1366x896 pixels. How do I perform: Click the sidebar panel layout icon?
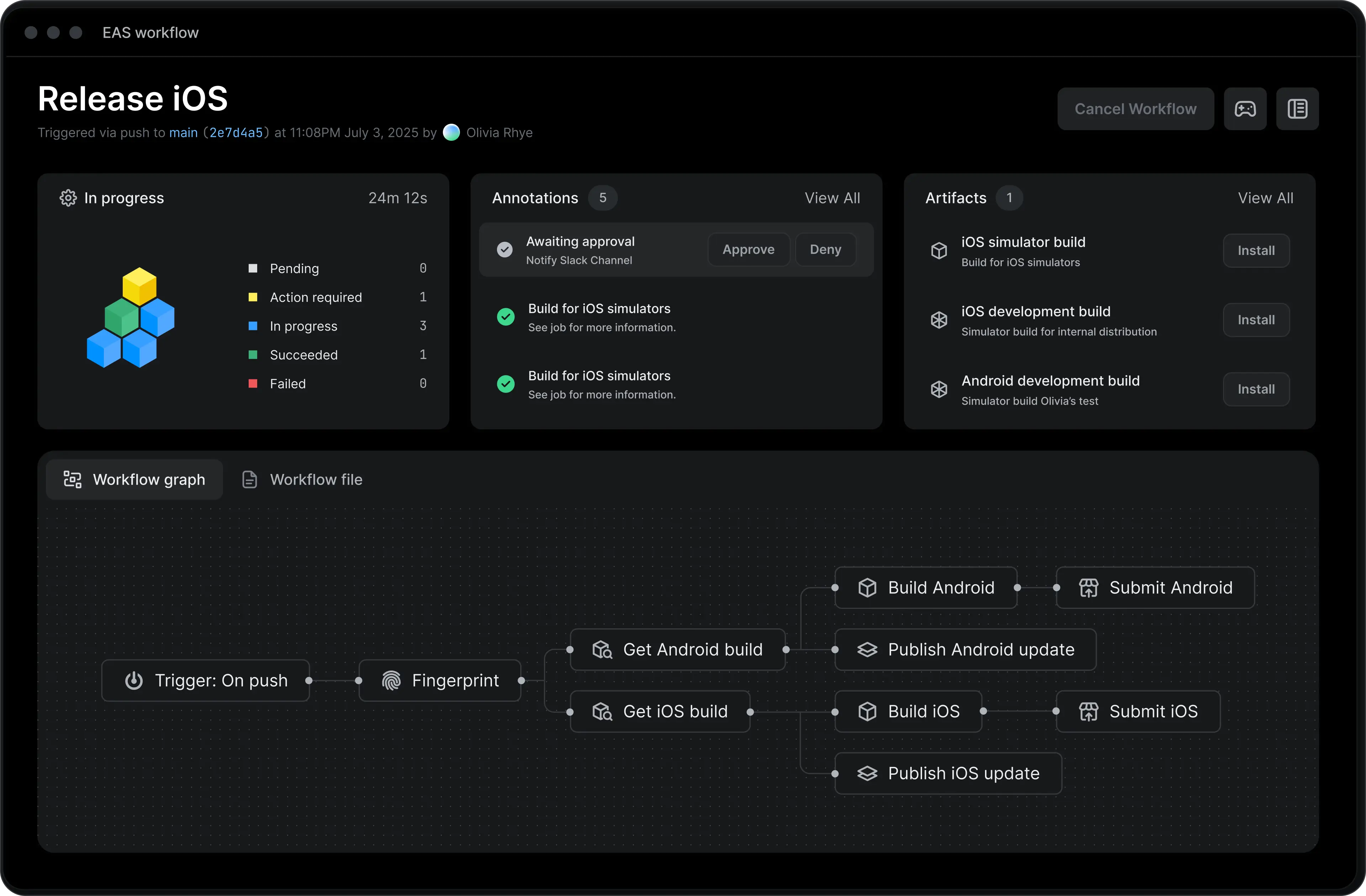tap(1297, 109)
